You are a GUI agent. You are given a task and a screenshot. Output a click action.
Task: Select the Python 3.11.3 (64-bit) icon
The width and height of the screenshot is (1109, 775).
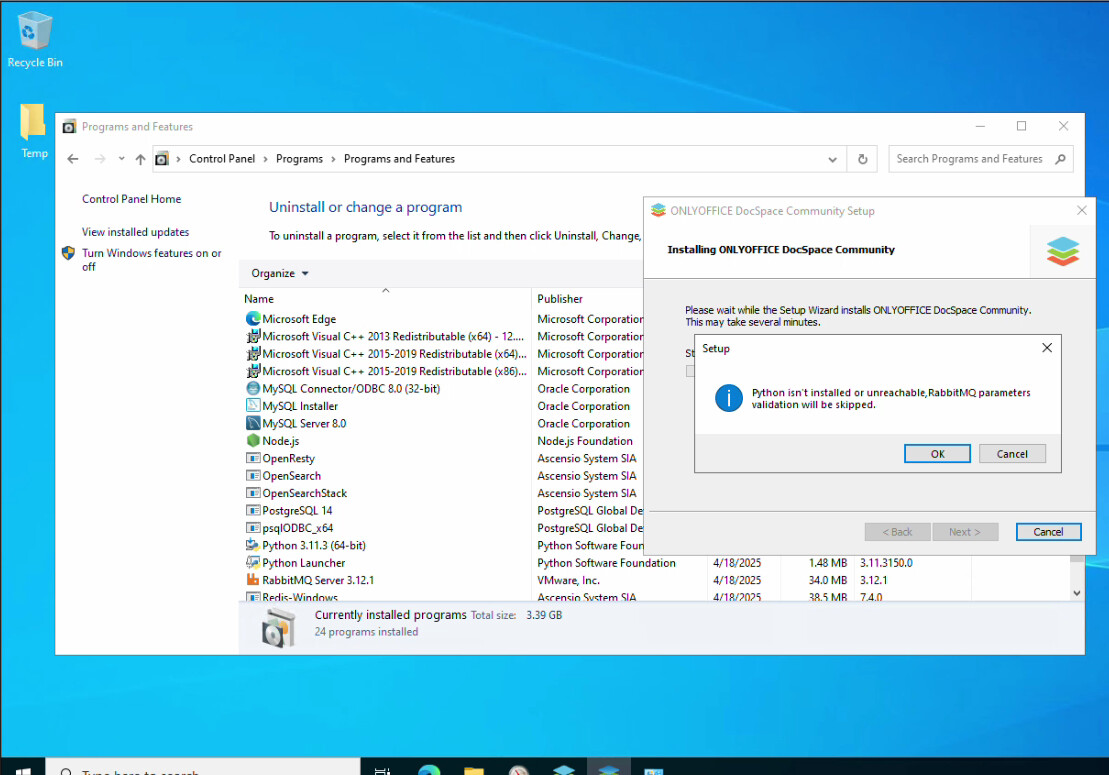tap(252, 545)
